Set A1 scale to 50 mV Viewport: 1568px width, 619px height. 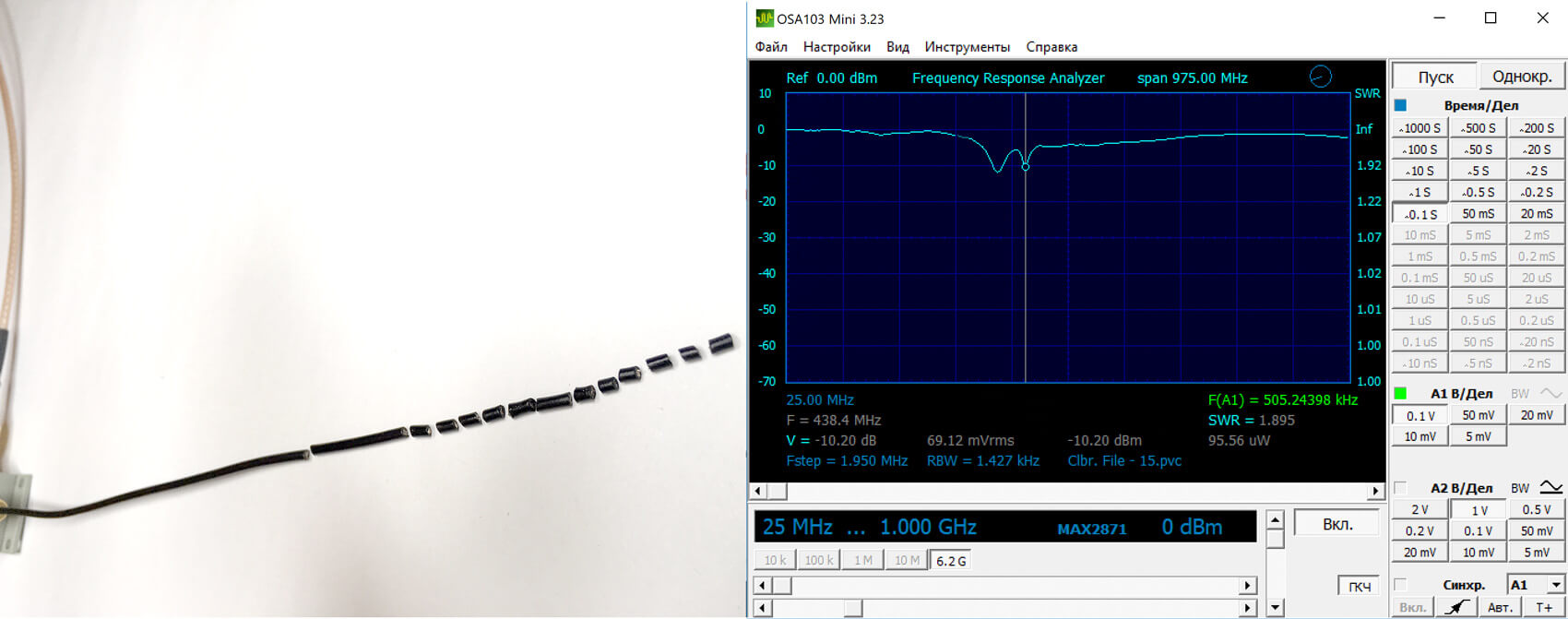coord(1478,416)
